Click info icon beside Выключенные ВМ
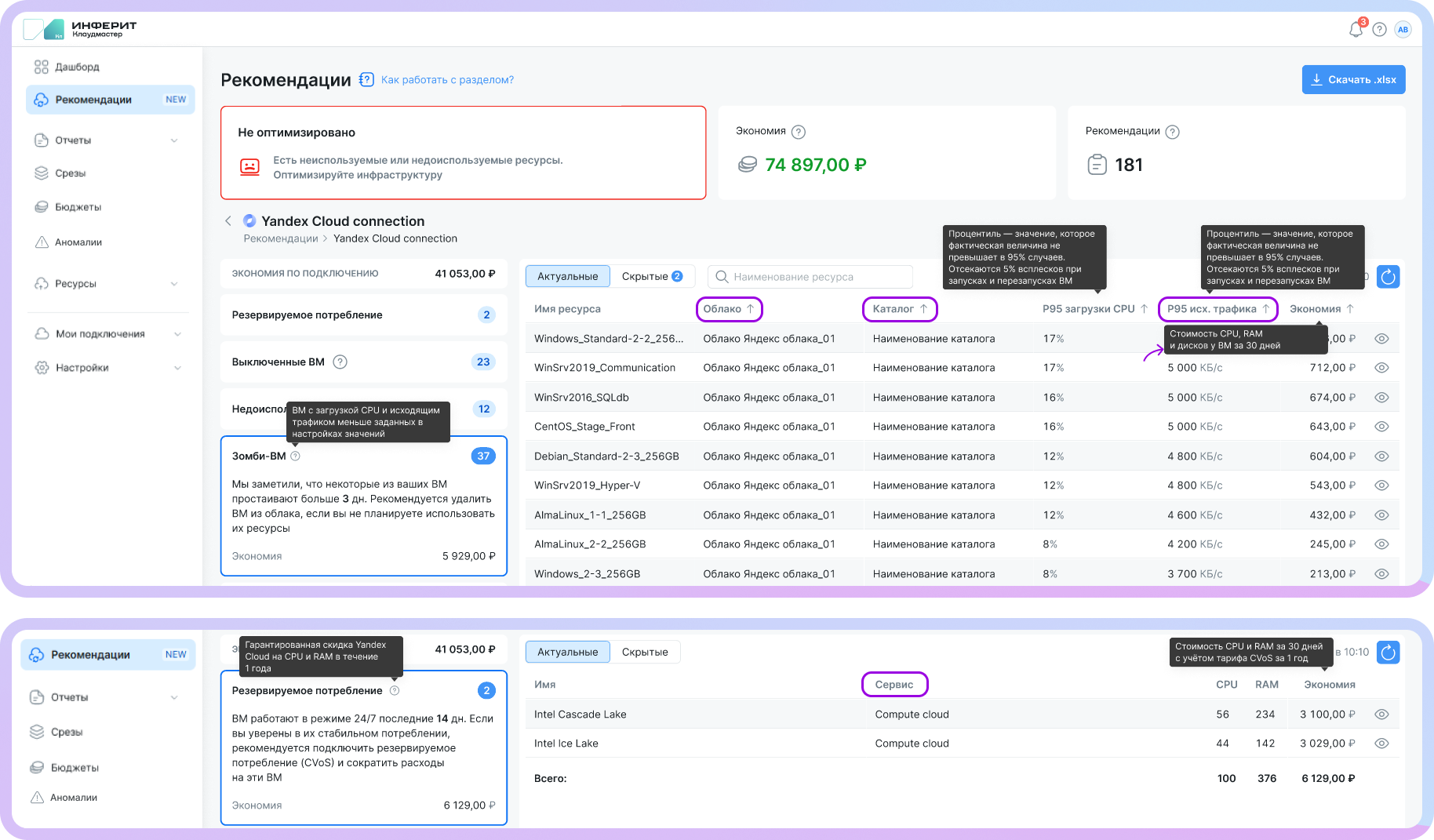 tap(340, 362)
